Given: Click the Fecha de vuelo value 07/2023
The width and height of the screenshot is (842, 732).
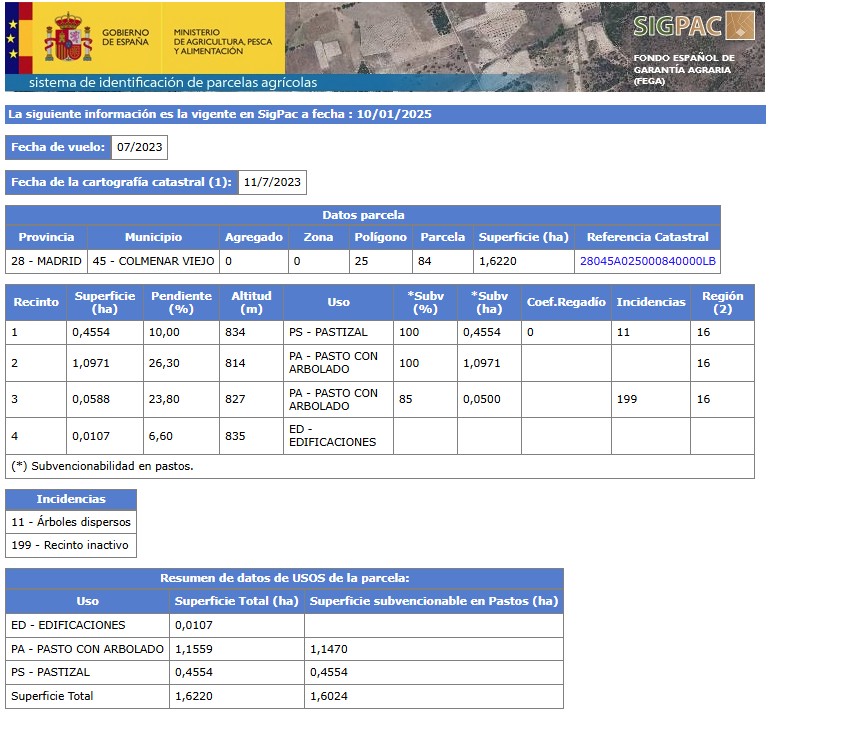Looking at the screenshot, I should tap(139, 148).
